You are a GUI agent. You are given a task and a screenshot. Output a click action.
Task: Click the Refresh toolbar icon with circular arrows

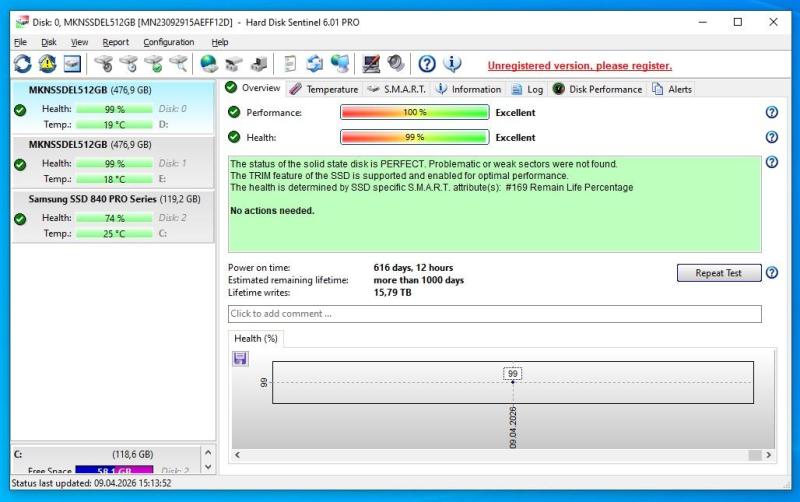[22, 64]
